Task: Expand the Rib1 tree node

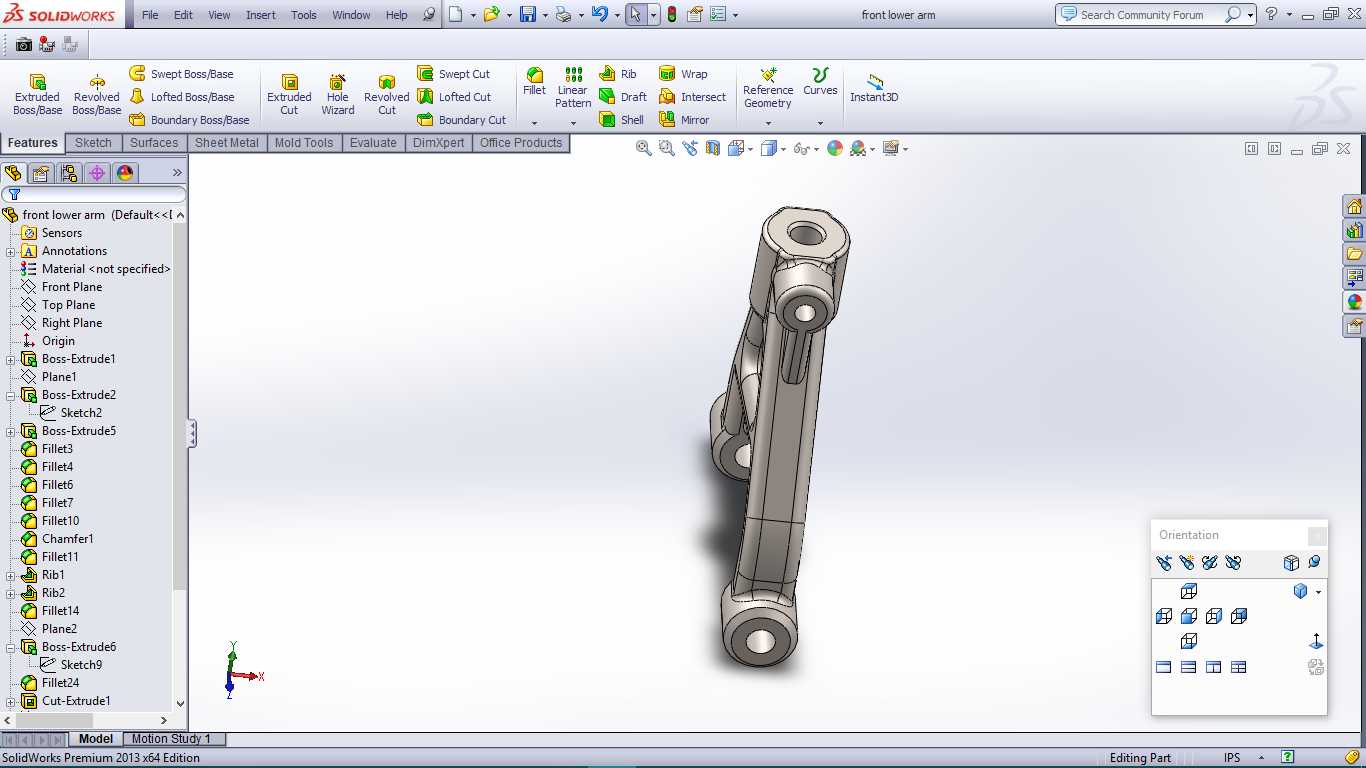Action: click(x=11, y=575)
